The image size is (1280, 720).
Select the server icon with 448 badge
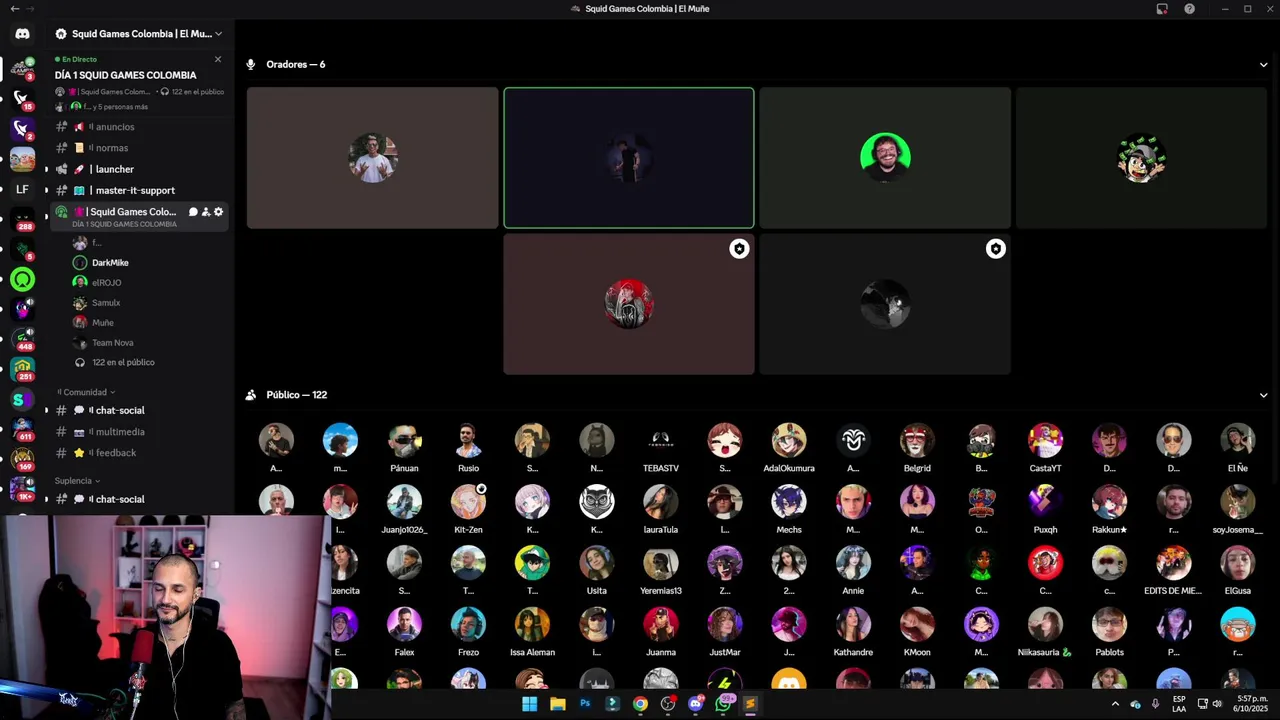22,339
